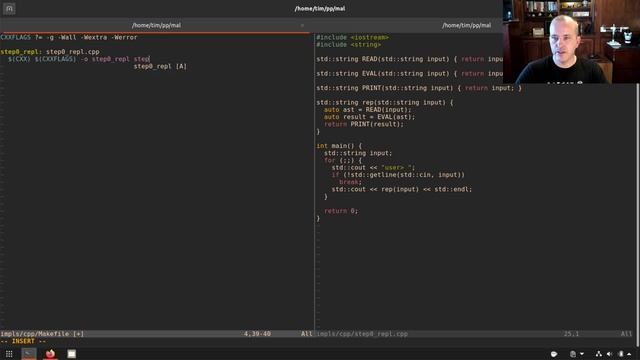Click the 'std::cout << rep(input)' line
The height and width of the screenshot is (360, 640).
[x=402, y=189]
